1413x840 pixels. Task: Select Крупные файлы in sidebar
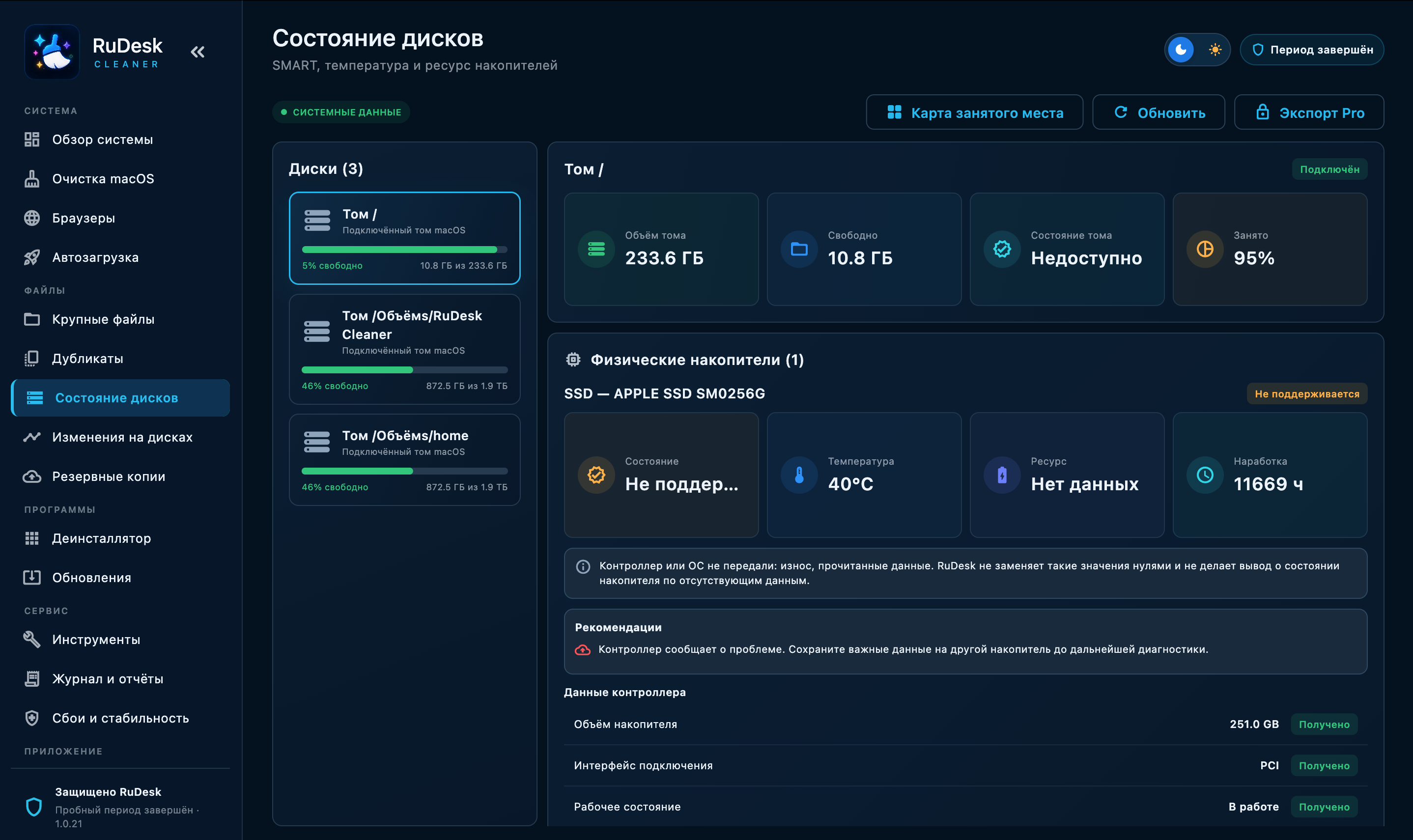[120, 319]
